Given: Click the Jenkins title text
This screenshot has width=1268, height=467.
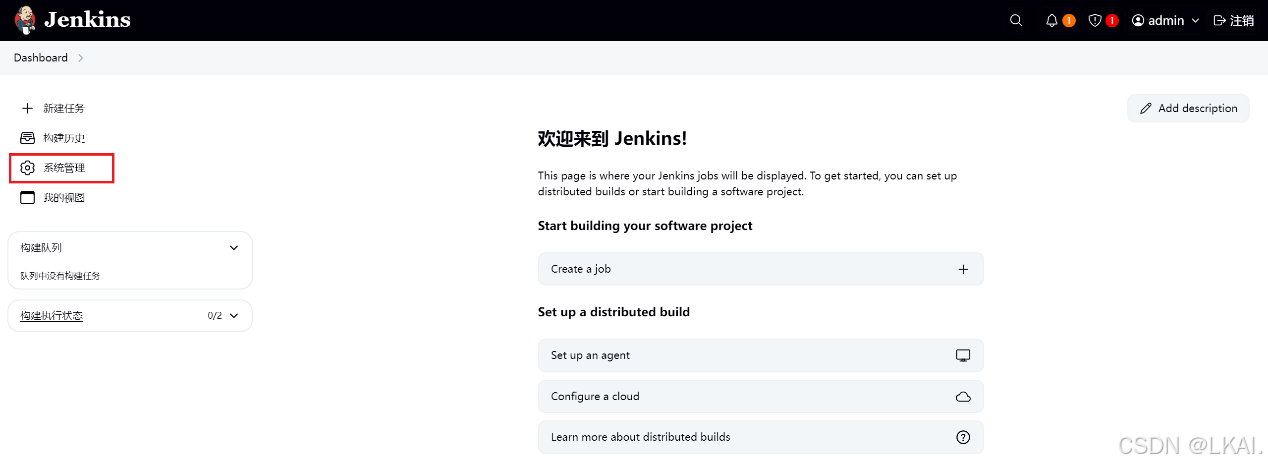Looking at the screenshot, I should [87, 20].
